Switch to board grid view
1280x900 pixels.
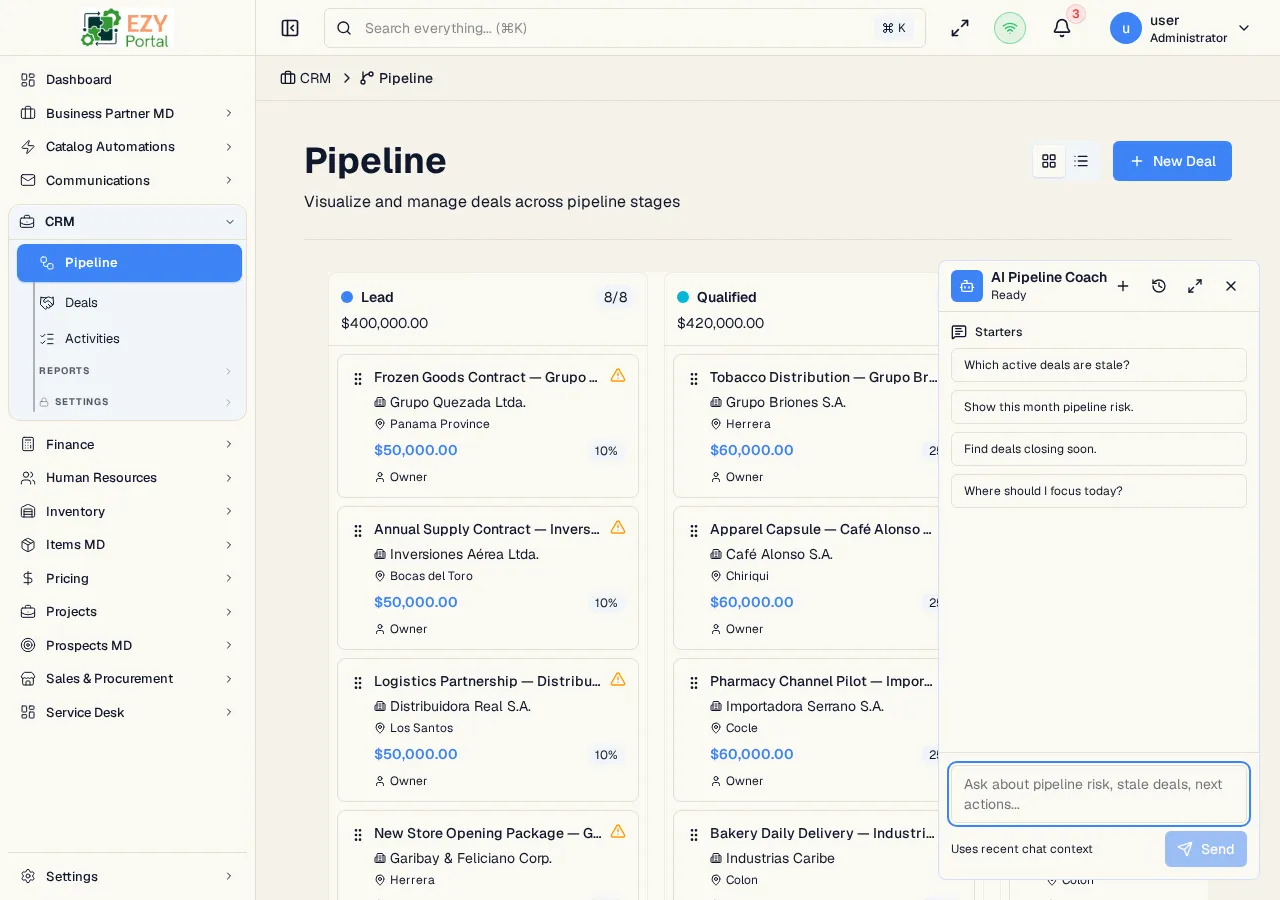(1049, 161)
